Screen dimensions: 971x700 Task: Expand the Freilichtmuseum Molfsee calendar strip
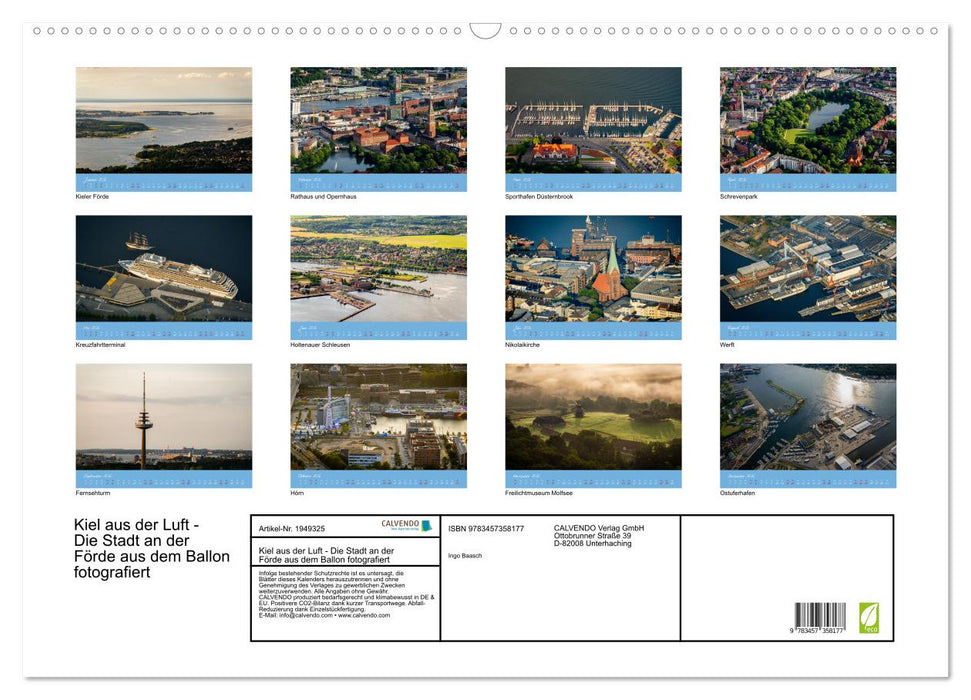594,477
